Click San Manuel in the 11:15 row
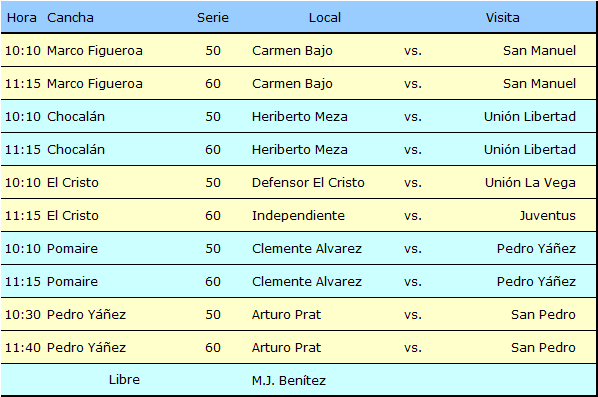The height and width of the screenshot is (397, 598). [539, 84]
